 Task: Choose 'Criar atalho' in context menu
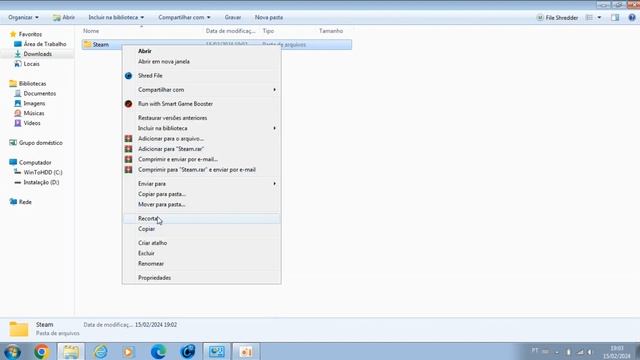[201, 243]
